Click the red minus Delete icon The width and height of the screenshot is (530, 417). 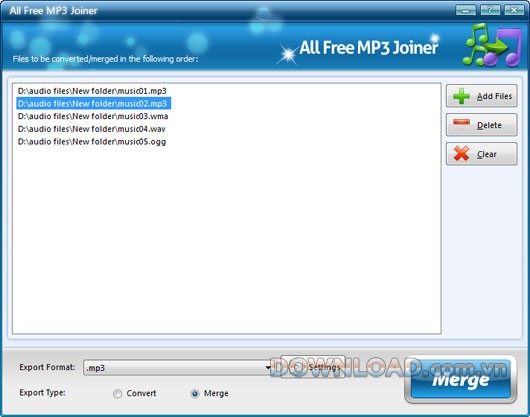pos(461,122)
